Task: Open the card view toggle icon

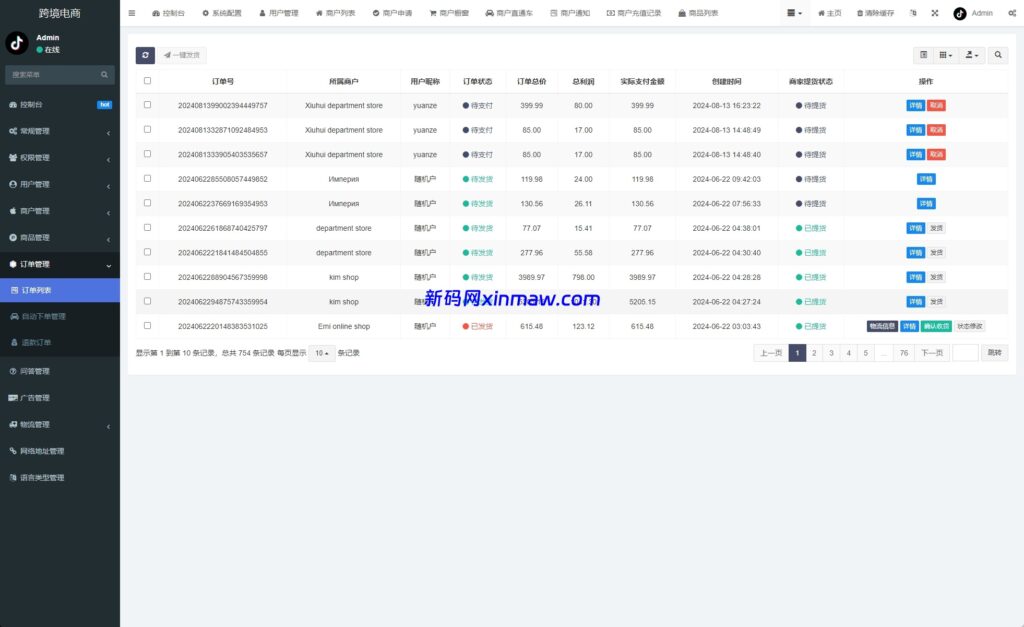Action: point(924,55)
